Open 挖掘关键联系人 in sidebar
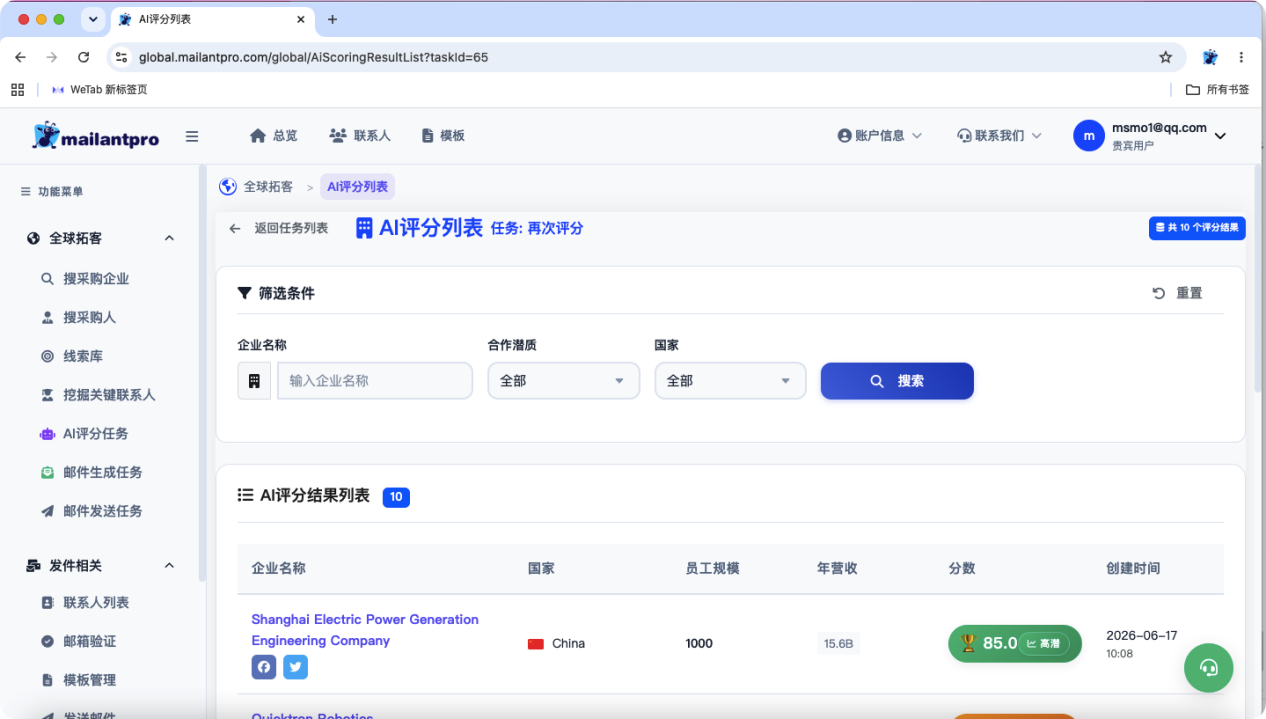1266x719 pixels. point(98,395)
